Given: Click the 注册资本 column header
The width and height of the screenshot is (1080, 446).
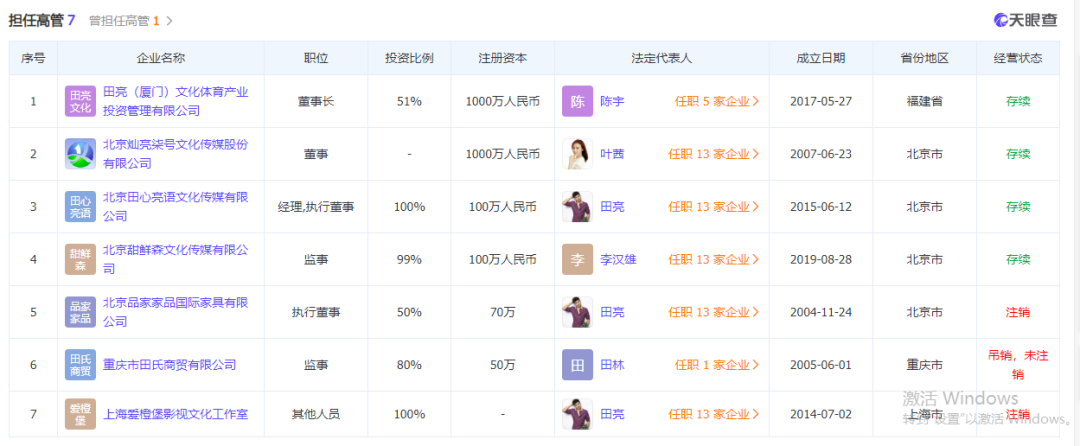Looking at the screenshot, I should click(503, 59).
